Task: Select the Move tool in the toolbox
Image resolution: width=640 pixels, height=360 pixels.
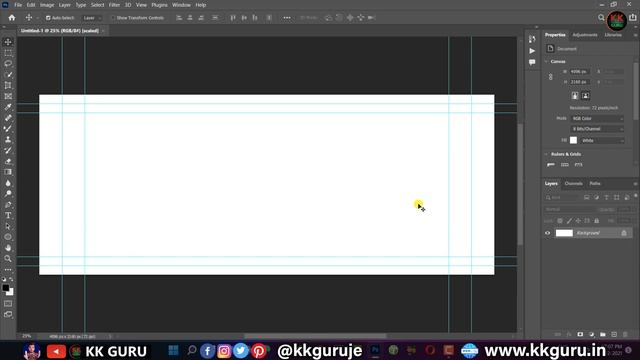Action: click(8, 42)
